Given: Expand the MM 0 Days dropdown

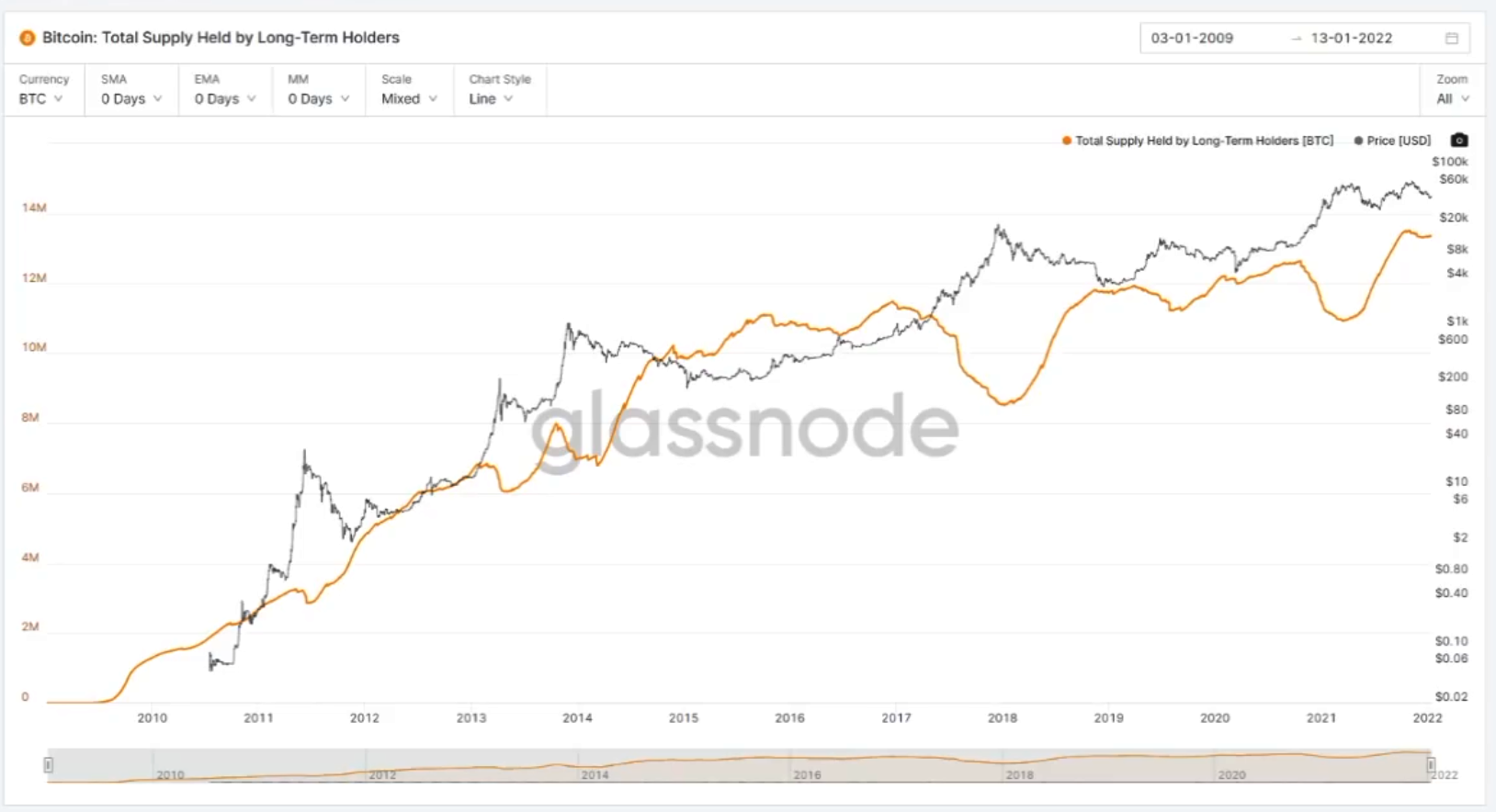Looking at the screenshot, I should coord(319,90).
